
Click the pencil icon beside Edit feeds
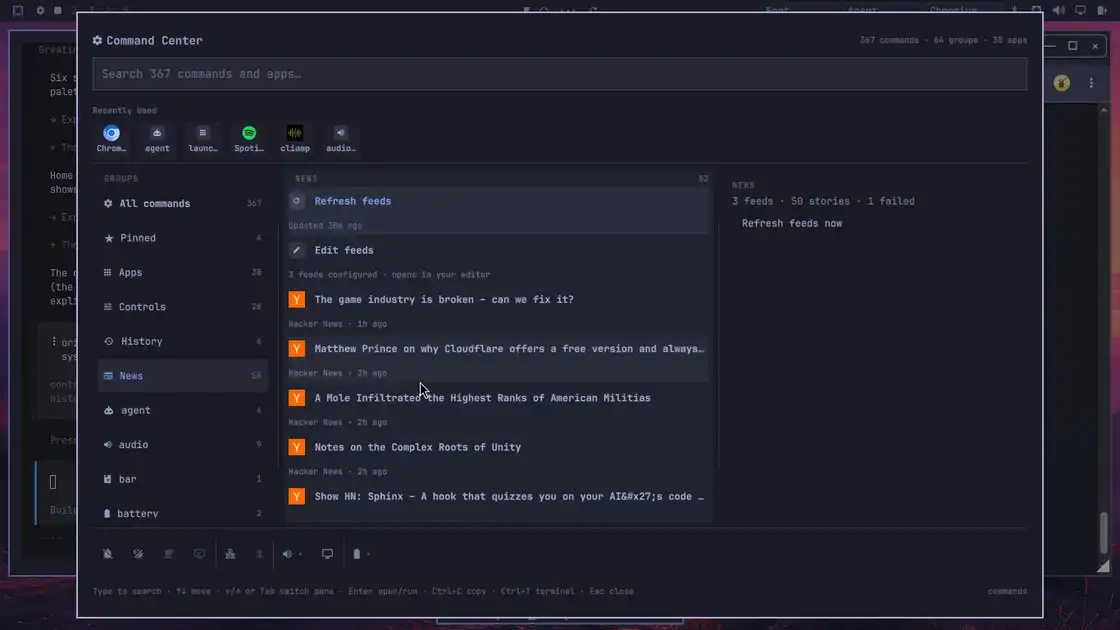[296, 251]
